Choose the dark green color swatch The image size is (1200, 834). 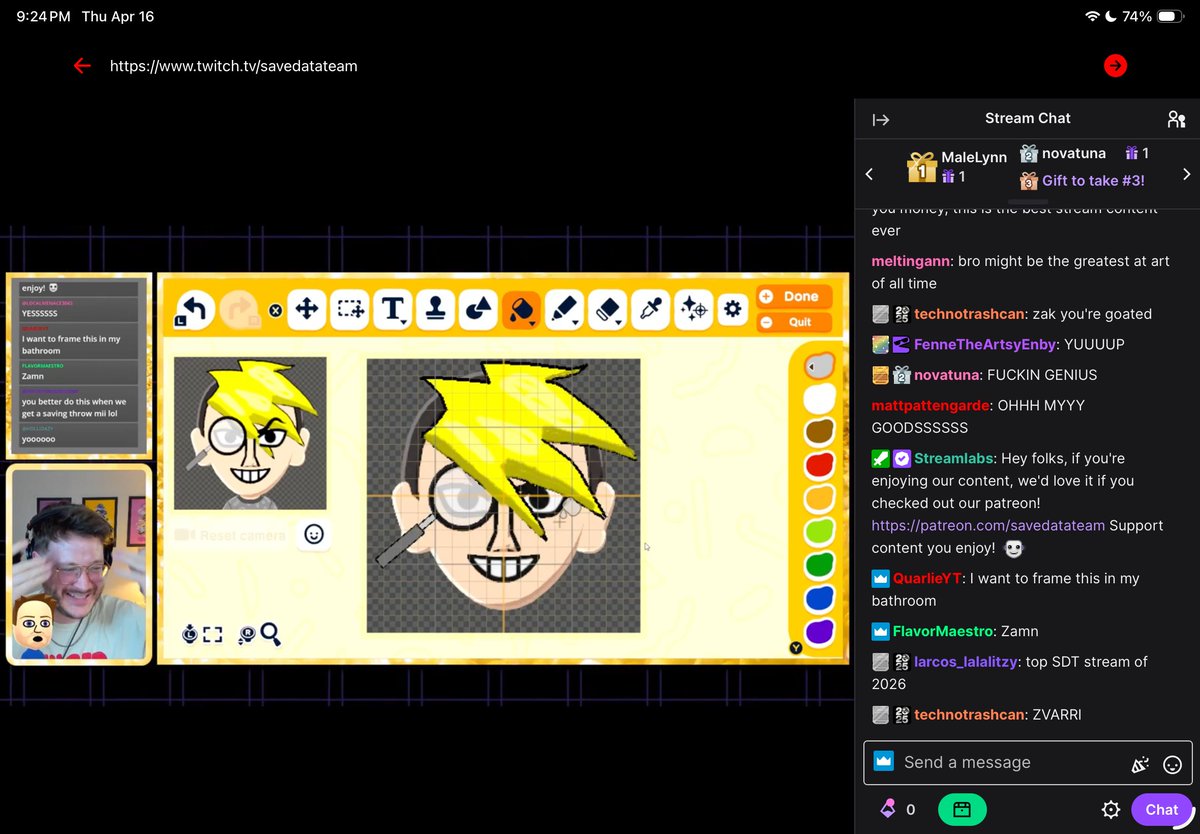(819, 565)
